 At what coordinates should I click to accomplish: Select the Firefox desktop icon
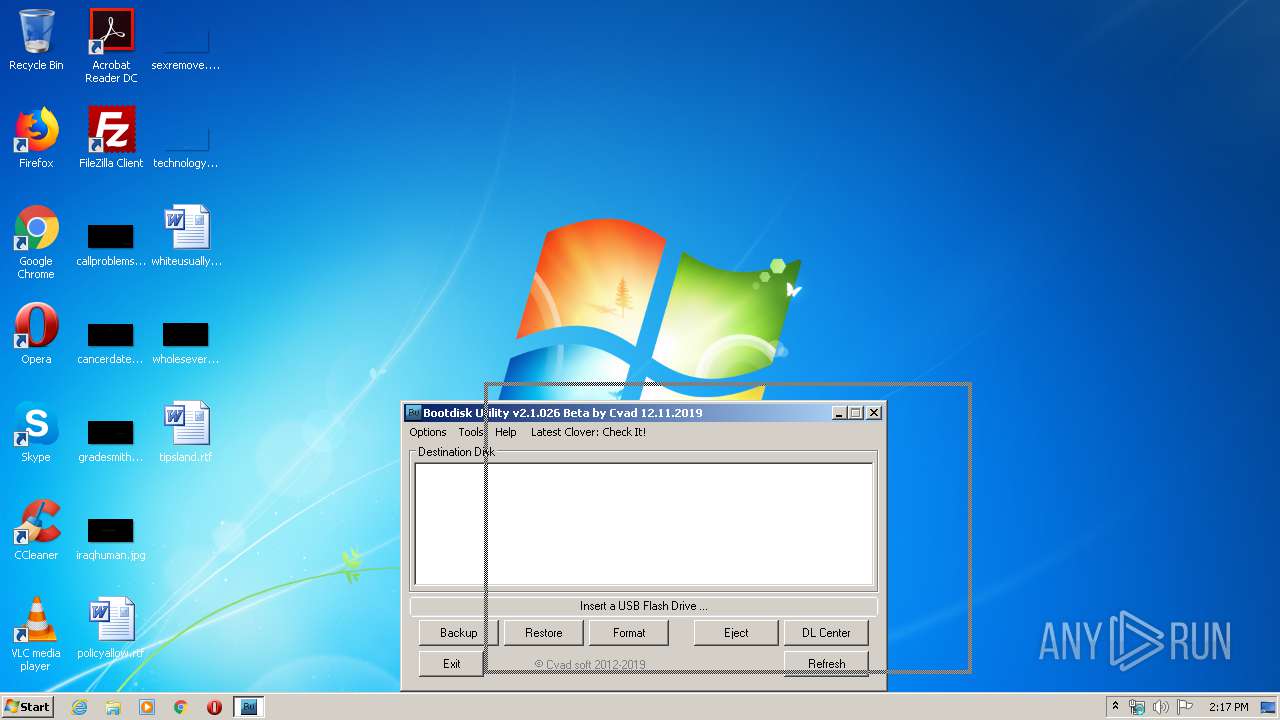(x=36, y=139)
